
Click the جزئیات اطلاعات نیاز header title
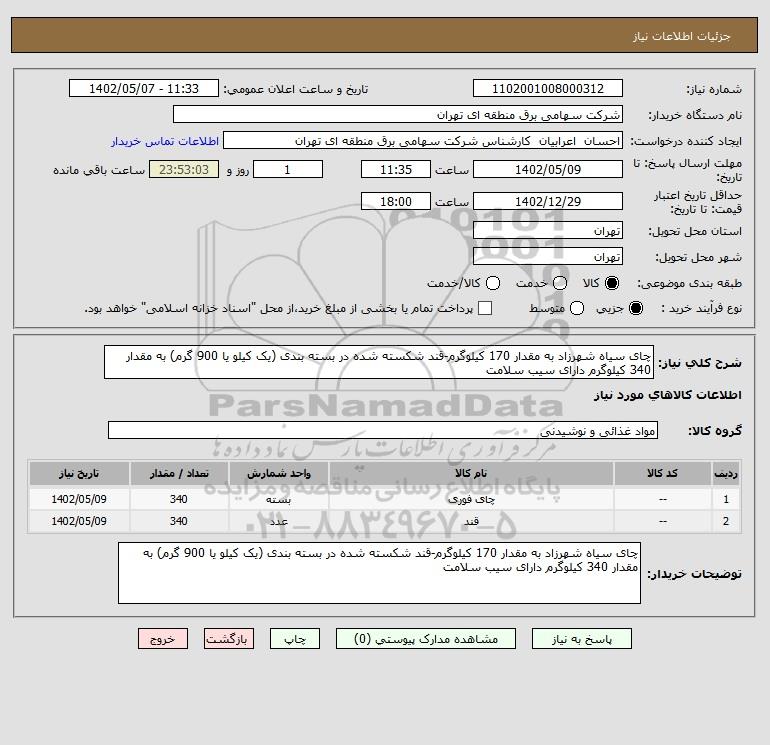coord(682,36)
